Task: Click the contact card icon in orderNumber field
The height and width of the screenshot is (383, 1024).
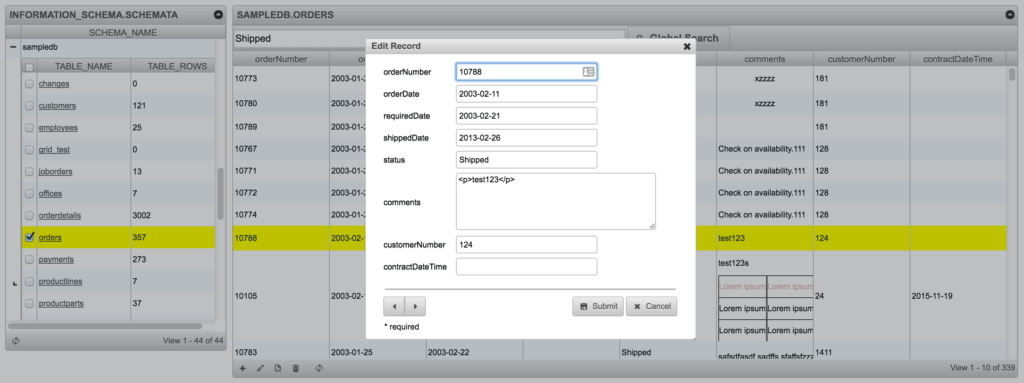Action: 588,72
